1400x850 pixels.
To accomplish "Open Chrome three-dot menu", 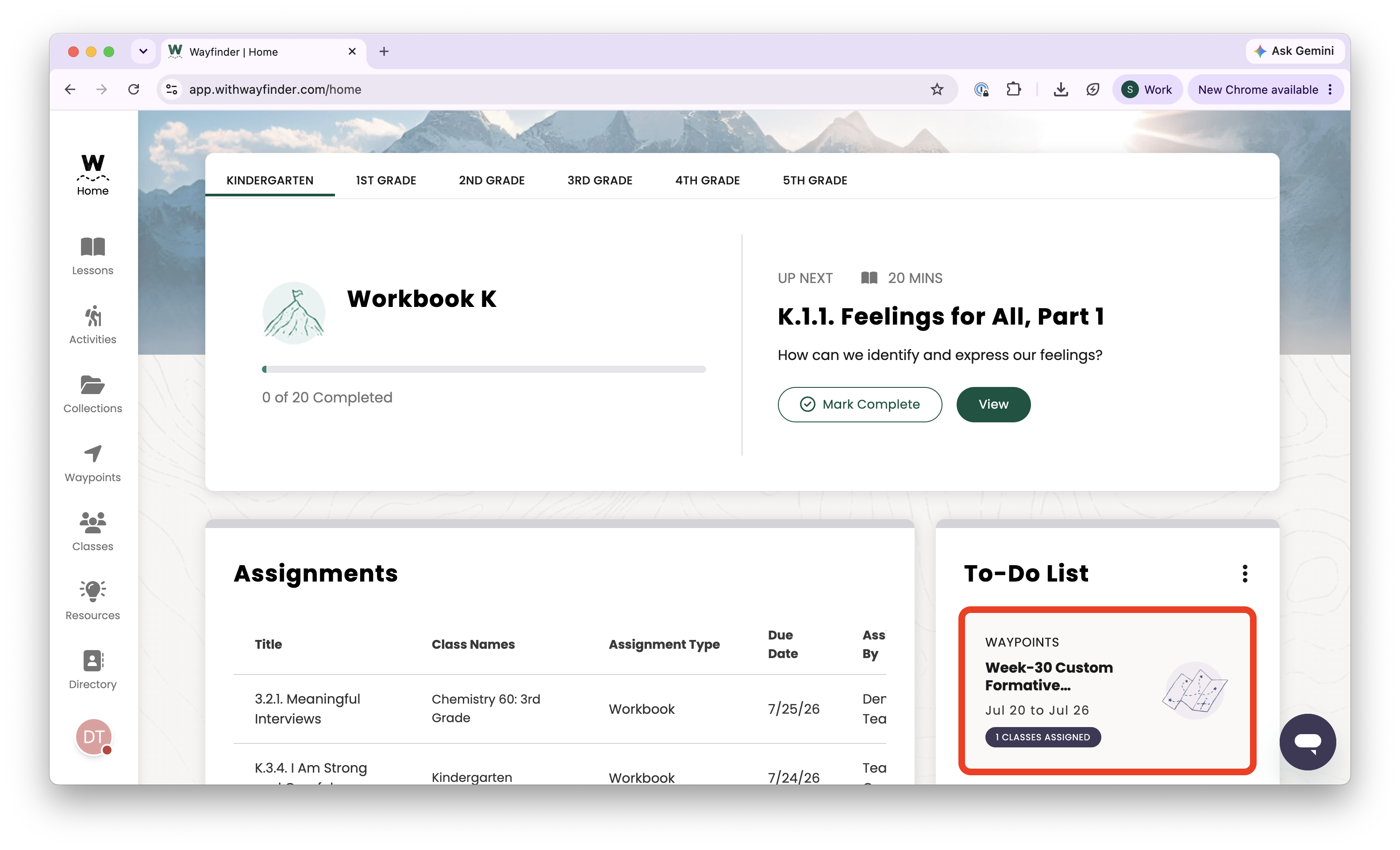I will 1330,89.
